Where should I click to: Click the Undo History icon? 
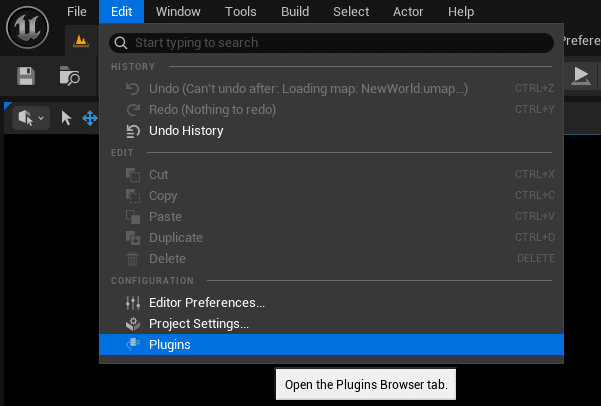tap(133, 131)
